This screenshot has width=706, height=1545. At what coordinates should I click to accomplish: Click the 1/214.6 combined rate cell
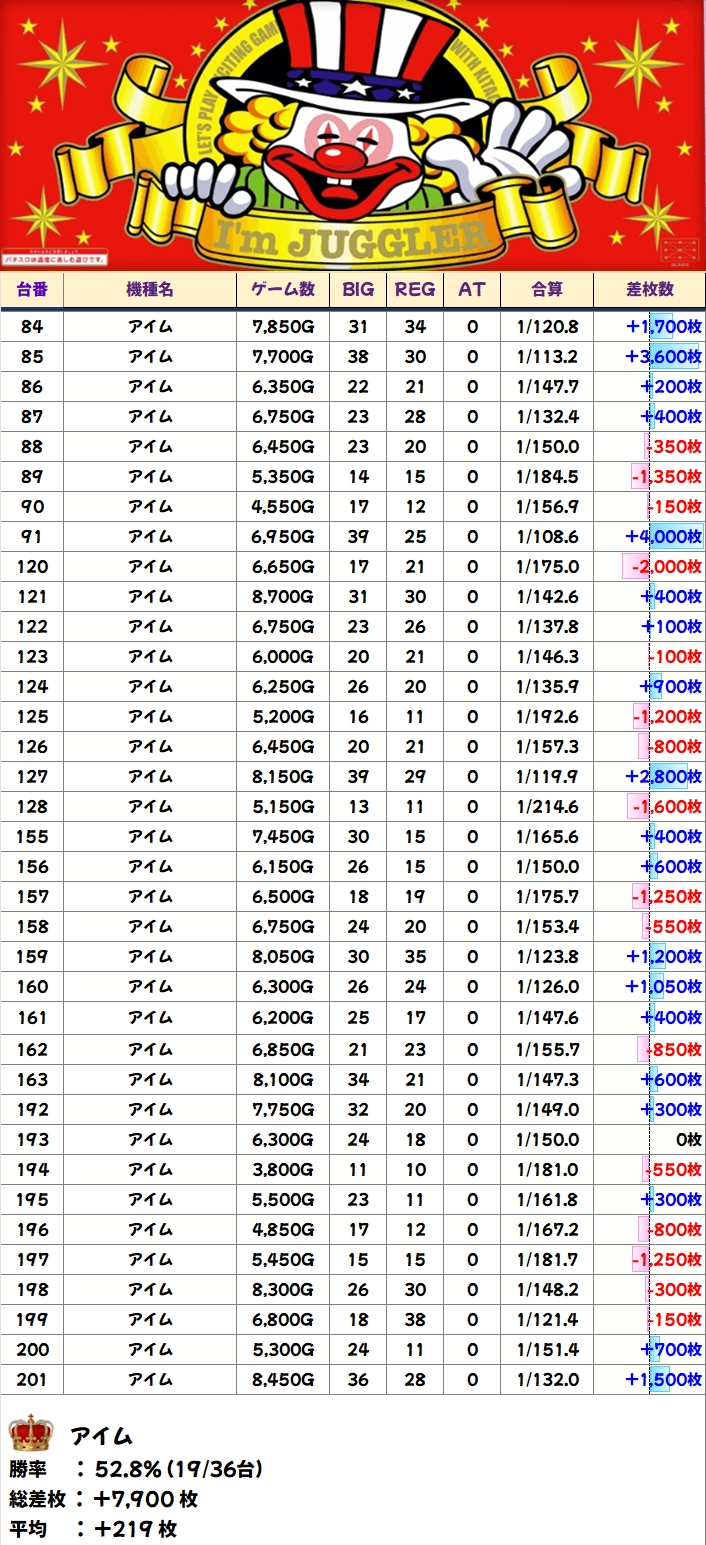point(547,807)
